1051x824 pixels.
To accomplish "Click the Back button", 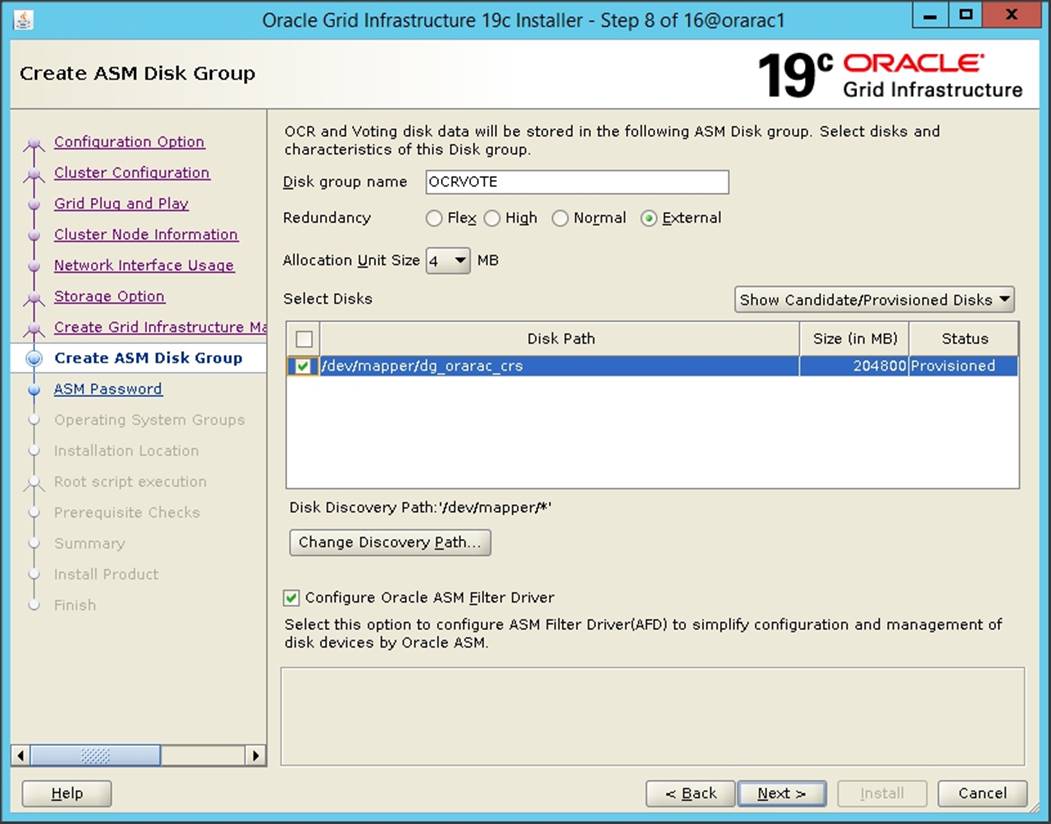I will point(691,794).
